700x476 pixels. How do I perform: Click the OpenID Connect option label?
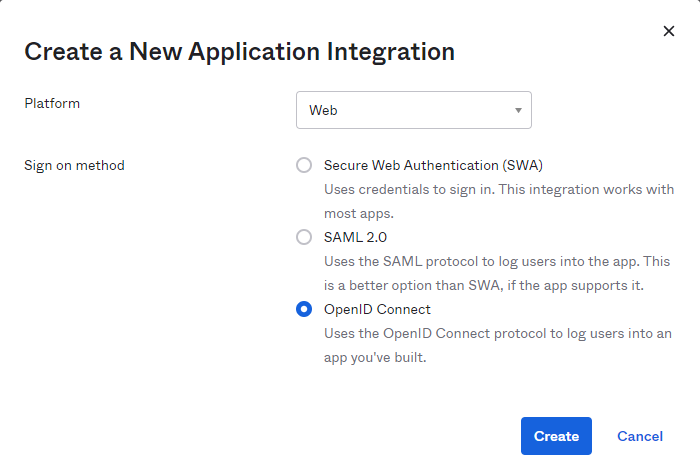click(x=377, y=309)
